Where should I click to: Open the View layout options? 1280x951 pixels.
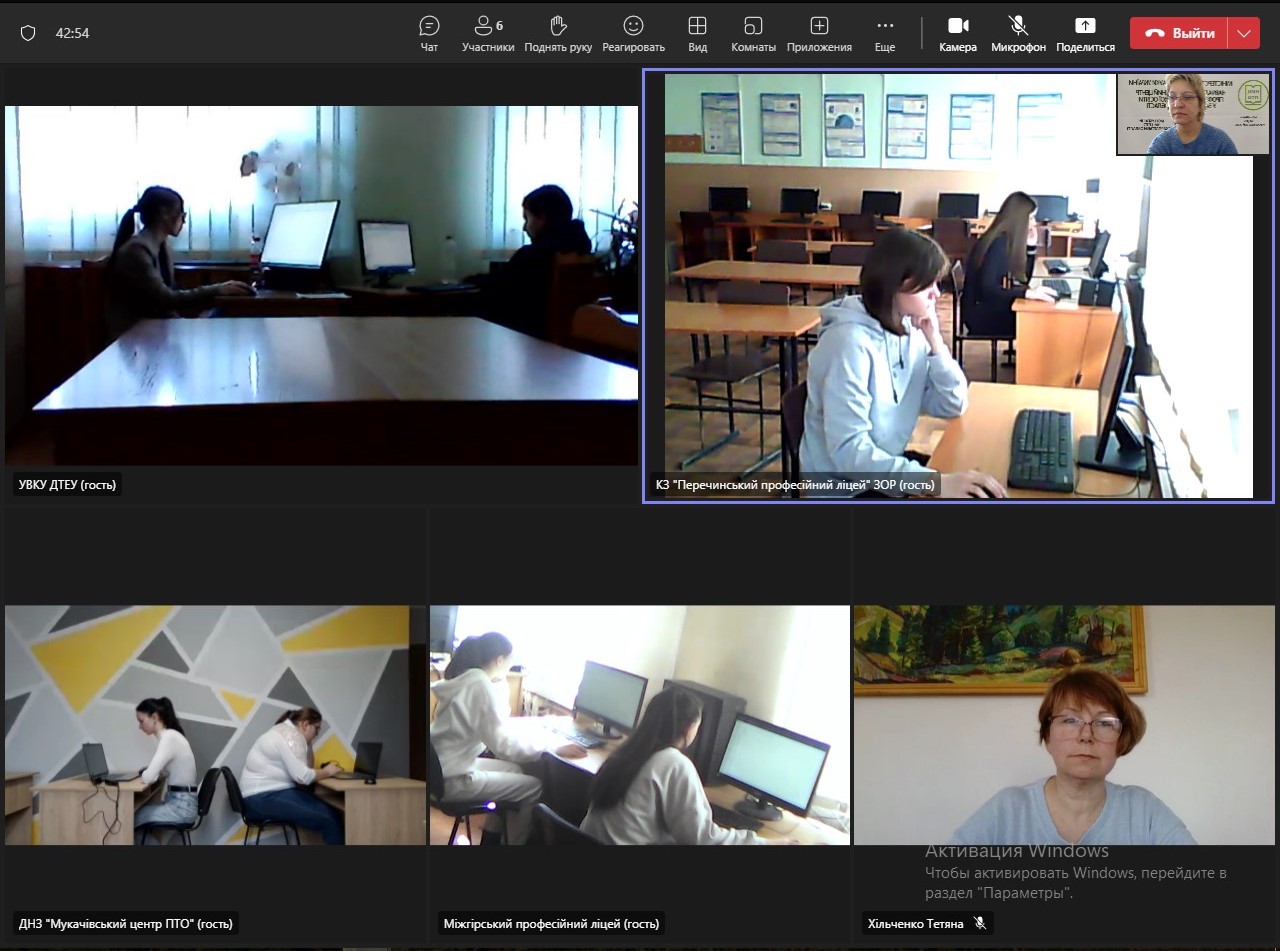[x=697, y=33]
